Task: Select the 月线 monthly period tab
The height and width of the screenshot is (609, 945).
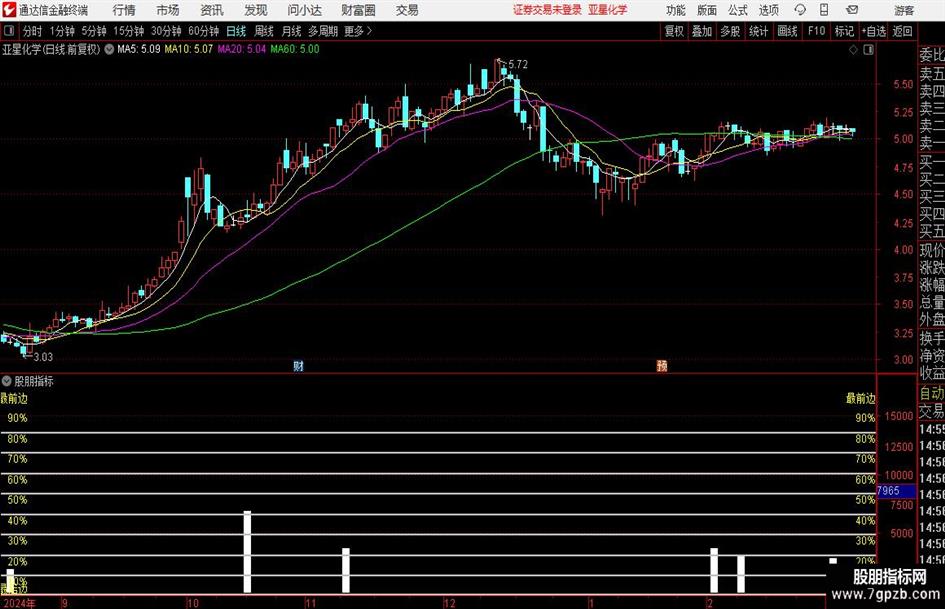Action: point(292,31)
